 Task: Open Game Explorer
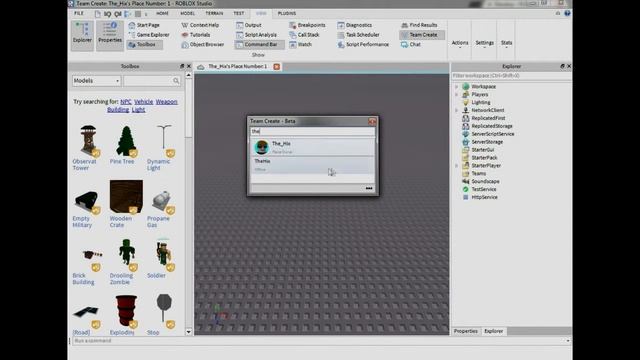click(149, 35)
